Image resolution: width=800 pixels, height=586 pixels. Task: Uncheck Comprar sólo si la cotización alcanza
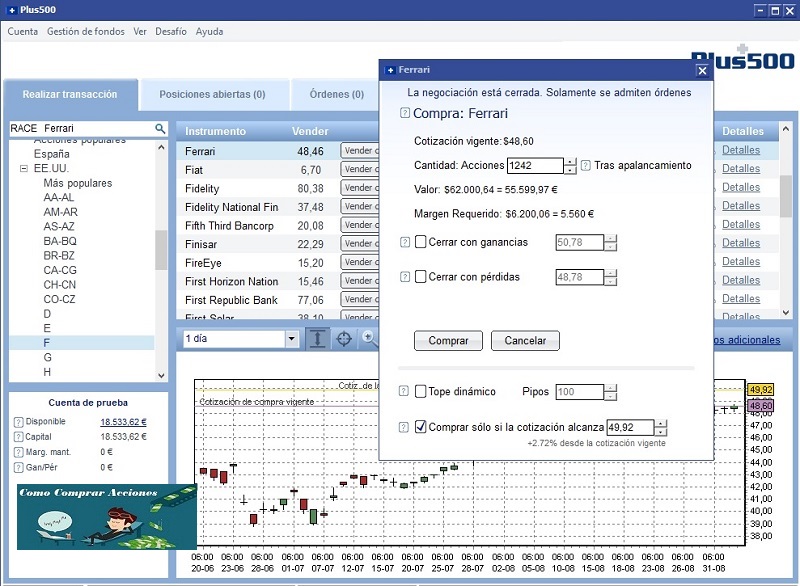click(420, 426)
